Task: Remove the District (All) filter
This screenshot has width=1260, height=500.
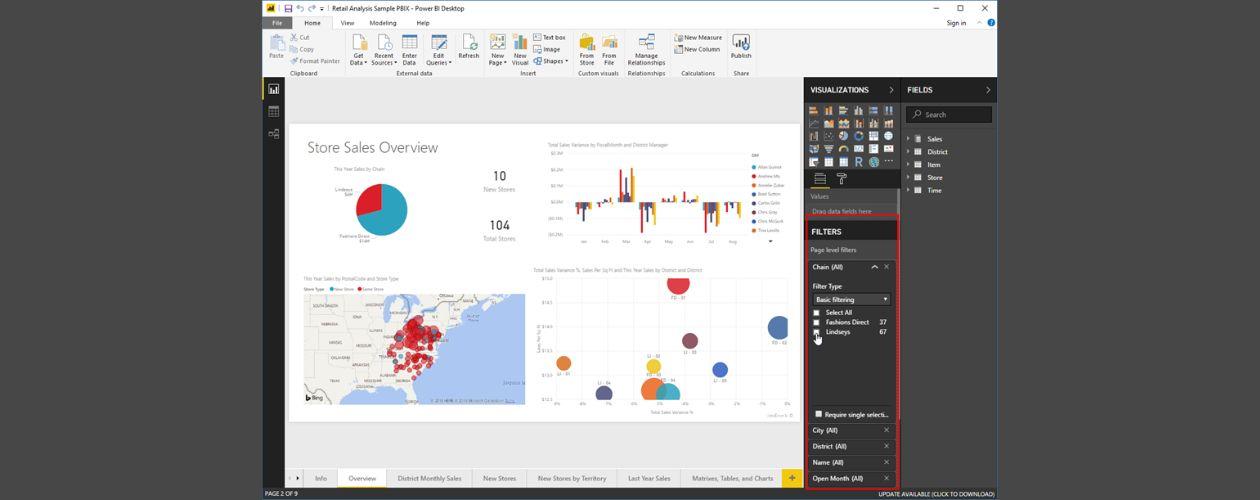Action: pos(886,446)
